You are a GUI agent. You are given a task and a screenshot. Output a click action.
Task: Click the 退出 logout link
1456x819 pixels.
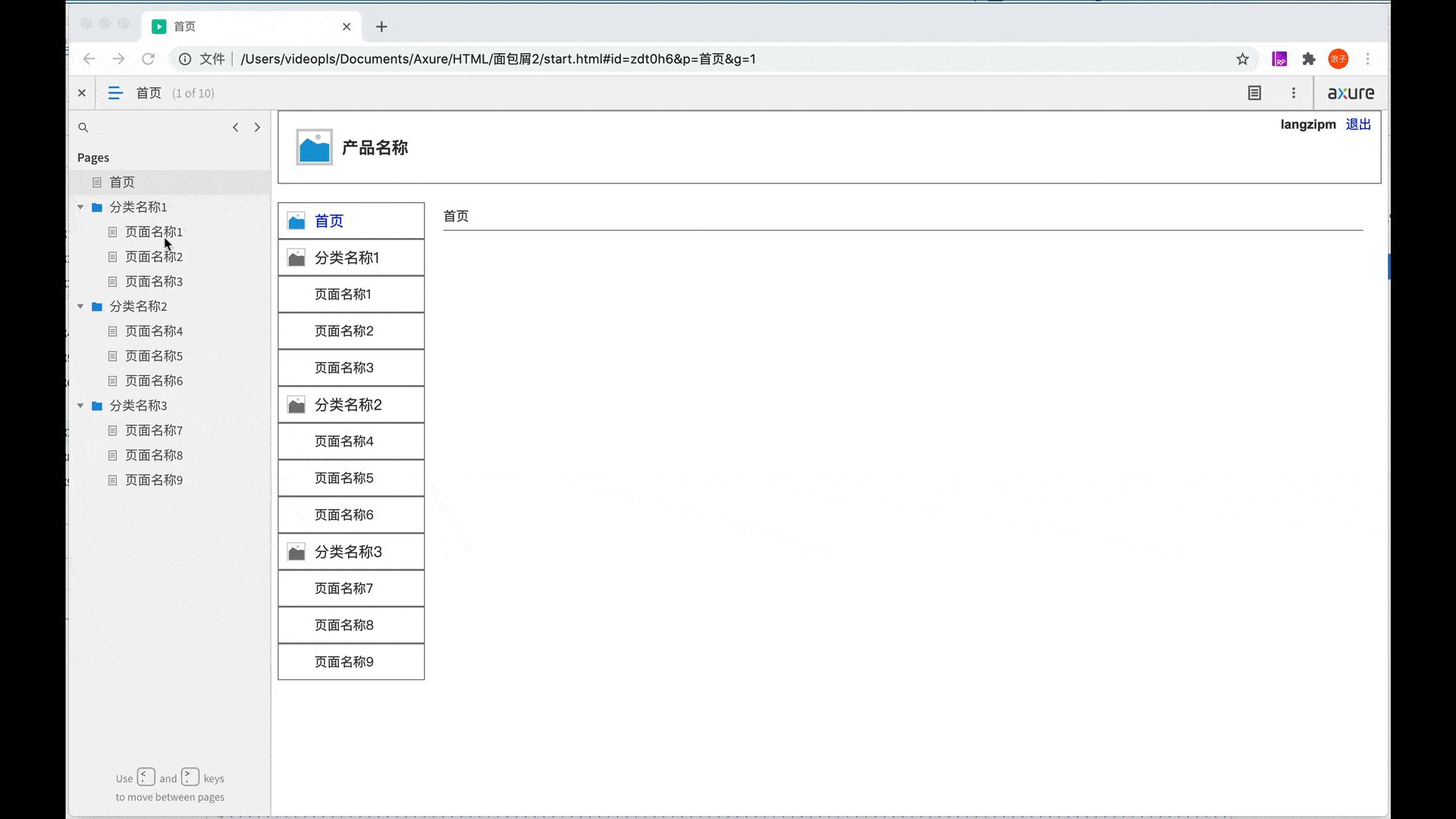(x=1357, y=124)
